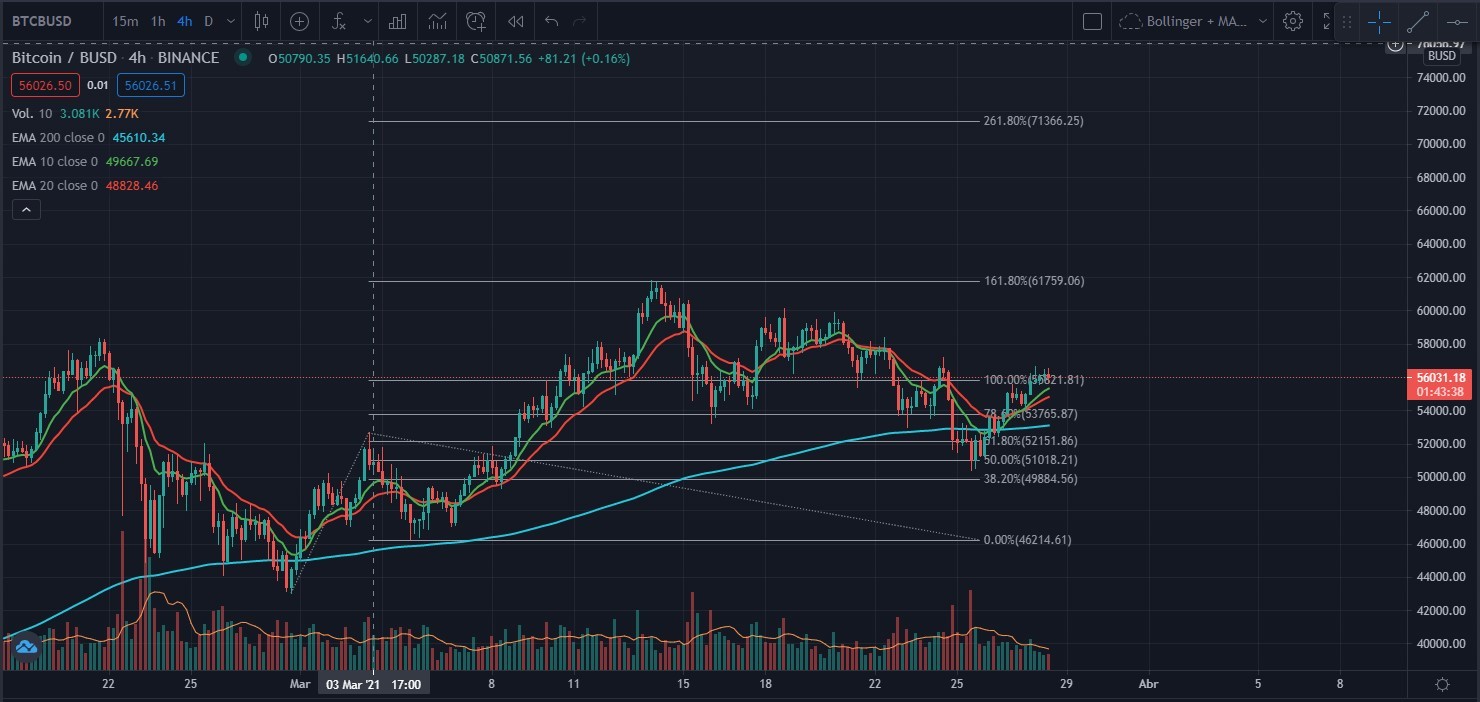Open the candlestick chart style selector
The height and width of the screenshot is (702, 1480).
(x=262, y=21)
